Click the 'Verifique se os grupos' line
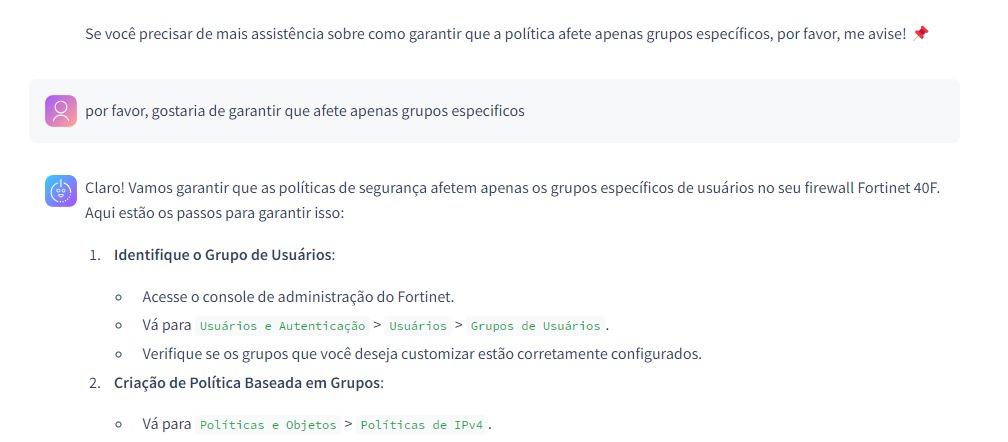This screenshot has height=442, width=1008. [421, 354]
